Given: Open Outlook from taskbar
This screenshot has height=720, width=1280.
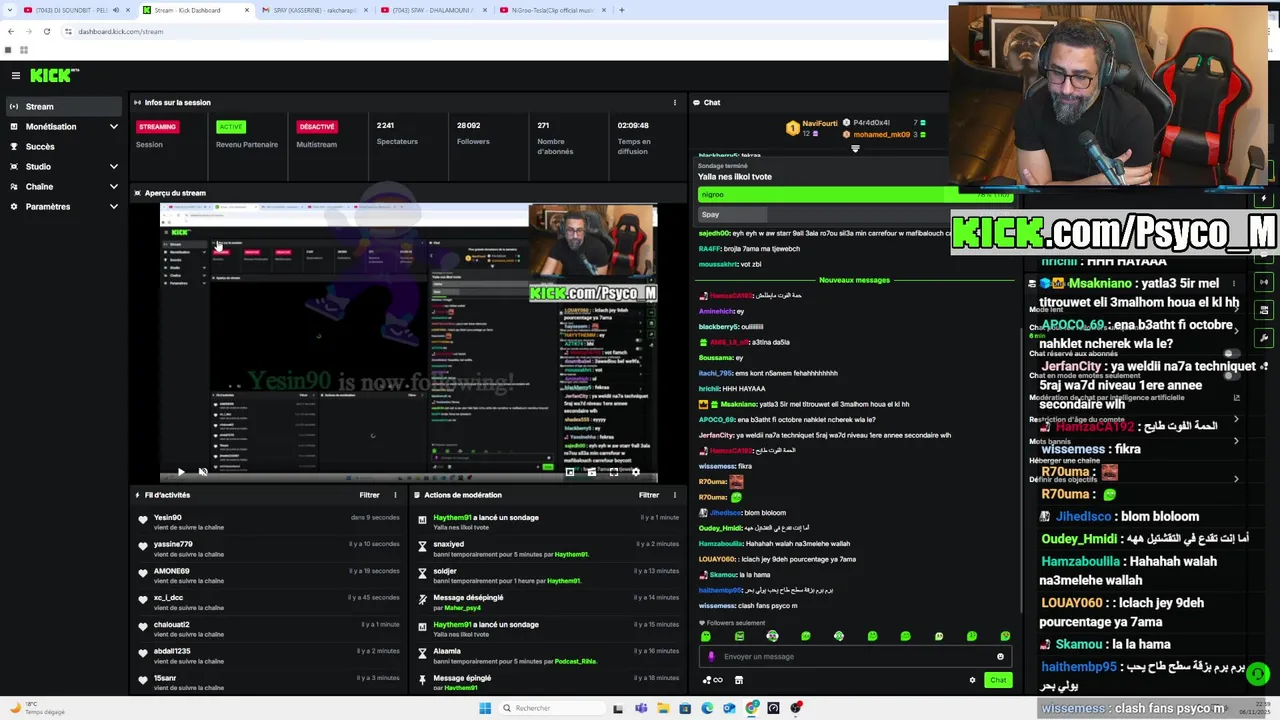Looking at the screenshot, I should click(x=729, y=708).
